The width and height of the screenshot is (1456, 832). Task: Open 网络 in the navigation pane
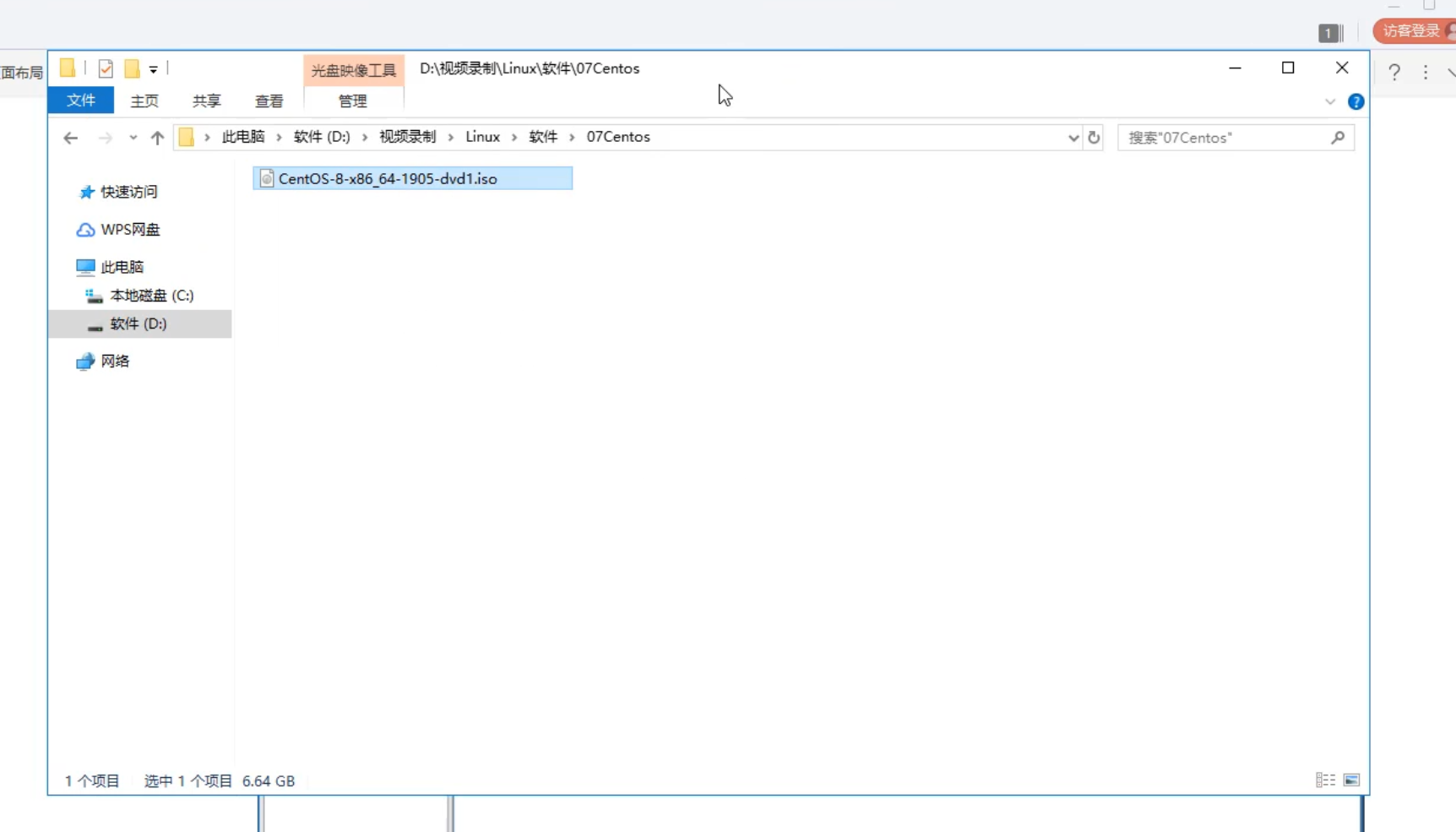tap(115, 362)
